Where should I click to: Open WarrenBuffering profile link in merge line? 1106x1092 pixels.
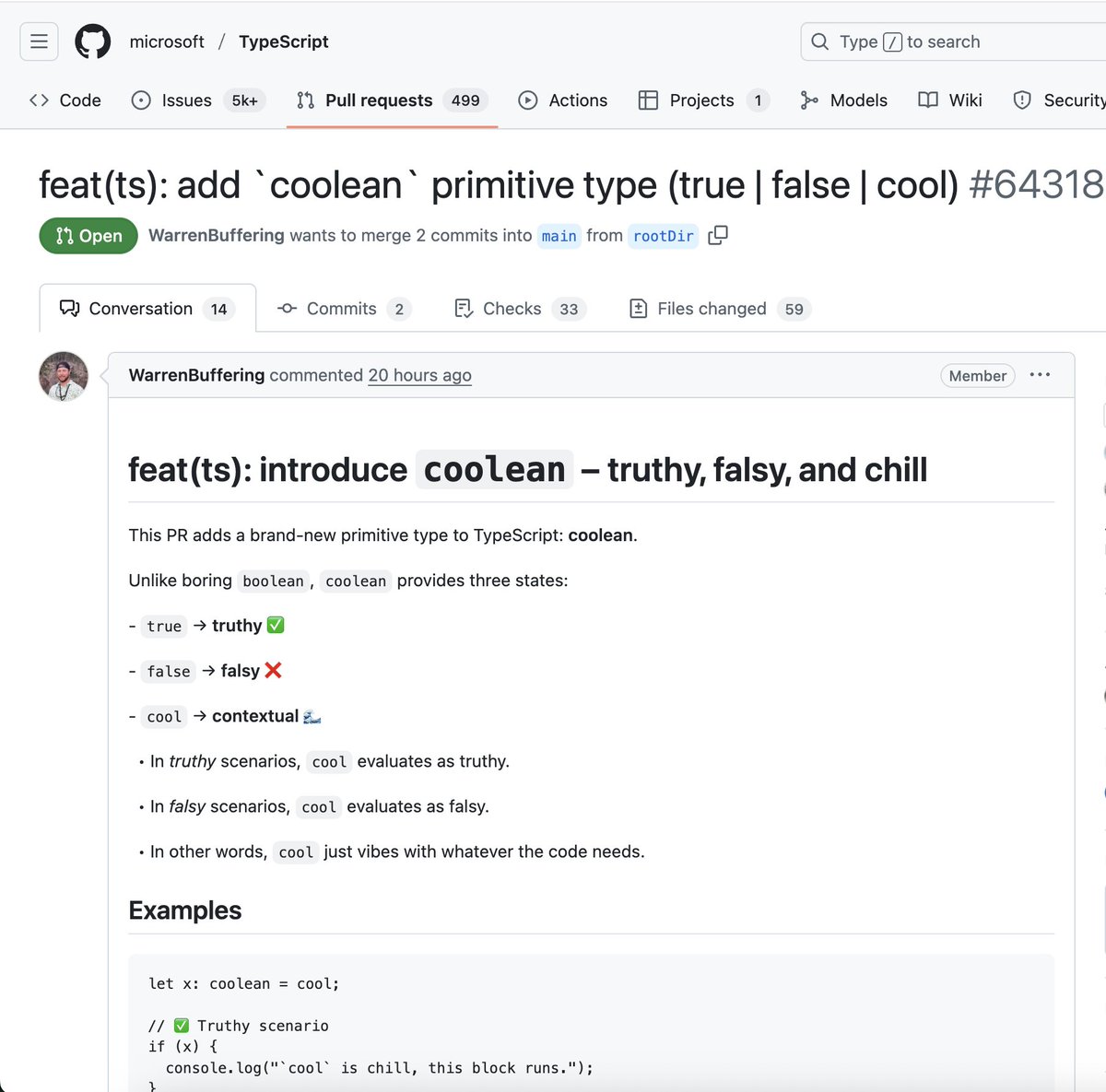pos(217,236)
